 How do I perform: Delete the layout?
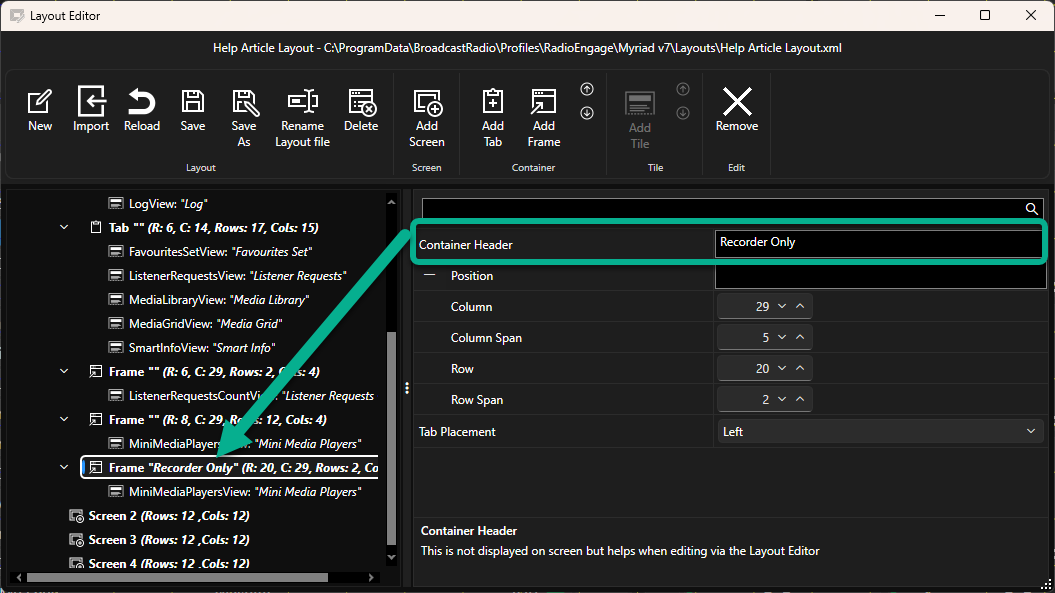tap(361, 110)
